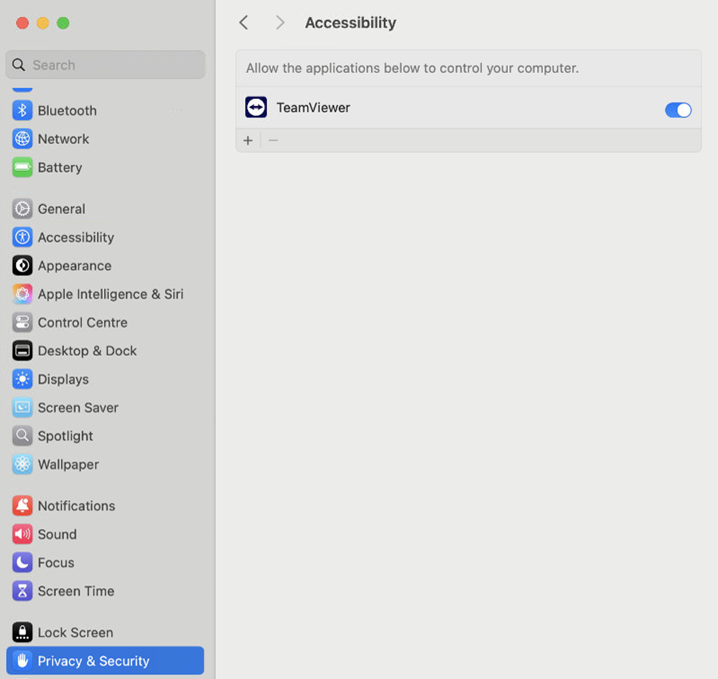
Task: Click the Desktop & Dock icon
Action: click(22, 351)
